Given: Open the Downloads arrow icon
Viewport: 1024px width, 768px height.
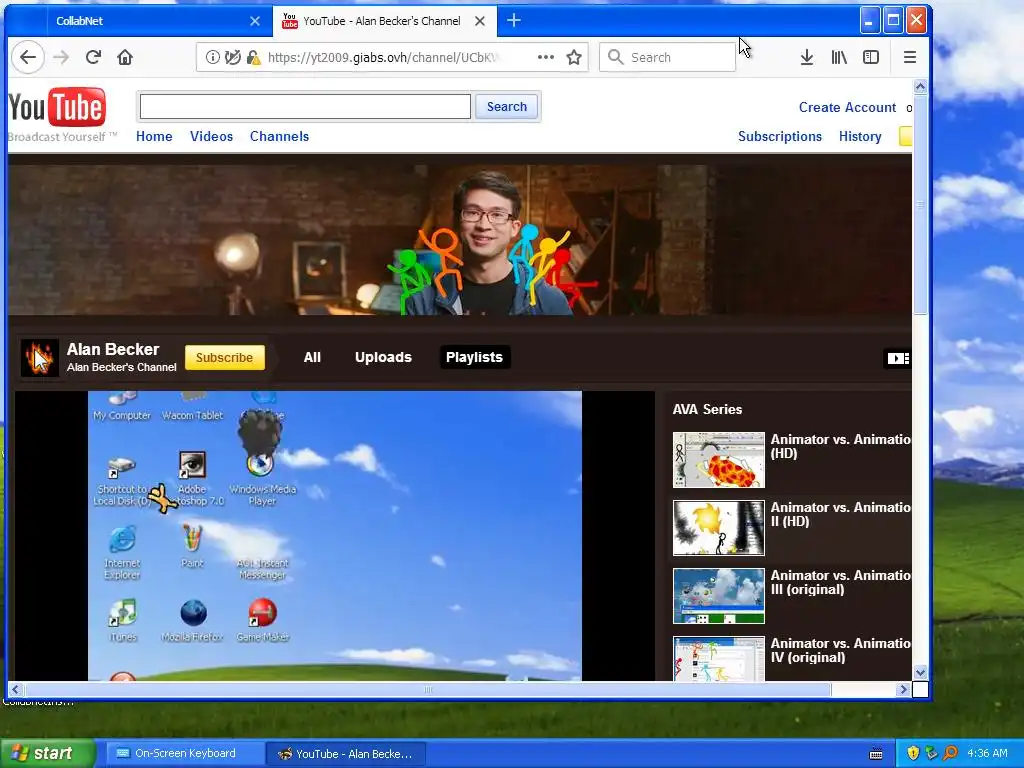Looking at the screenshot, I should point(807,57).
